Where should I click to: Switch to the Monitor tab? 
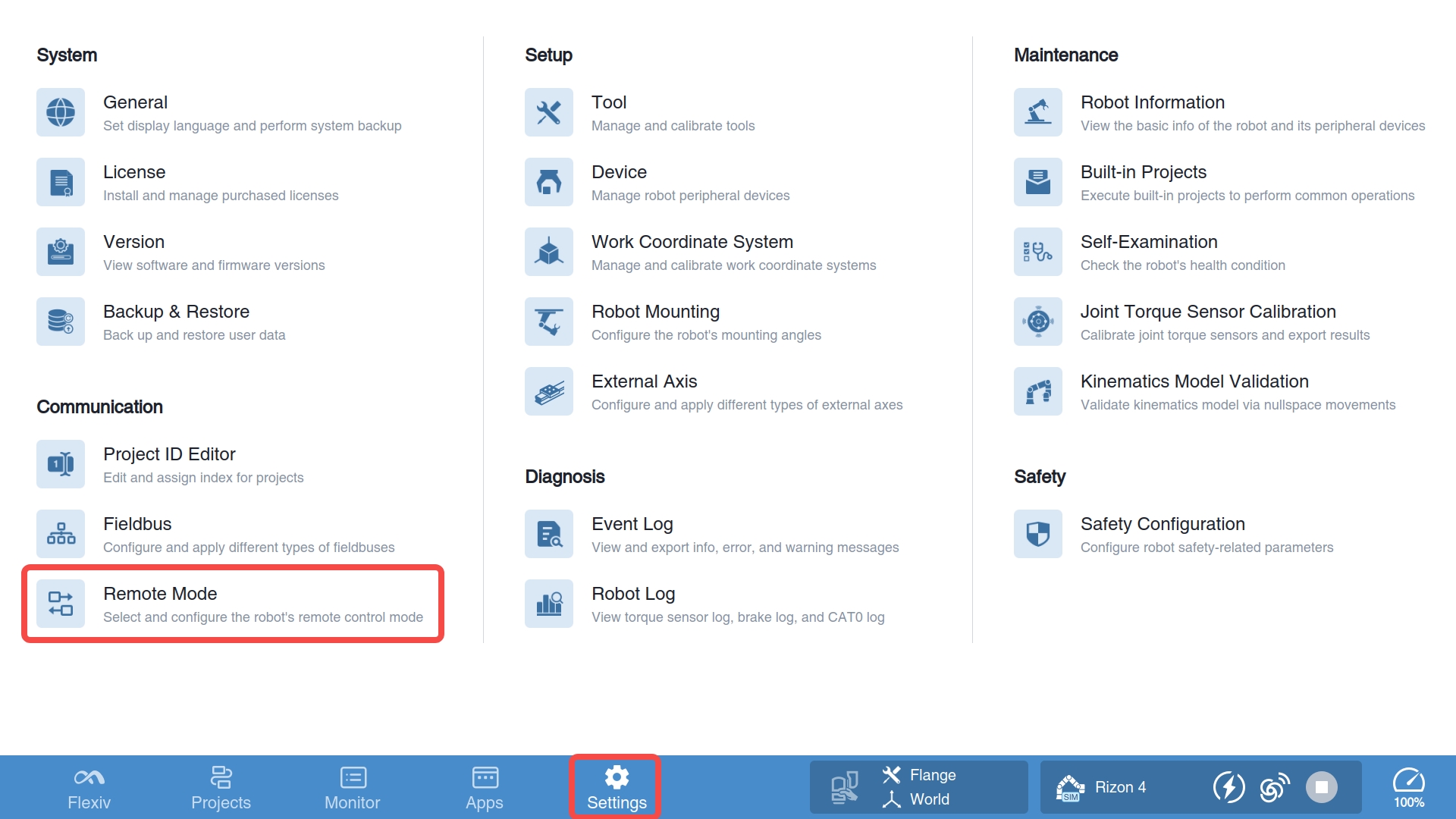coord(353,788)
